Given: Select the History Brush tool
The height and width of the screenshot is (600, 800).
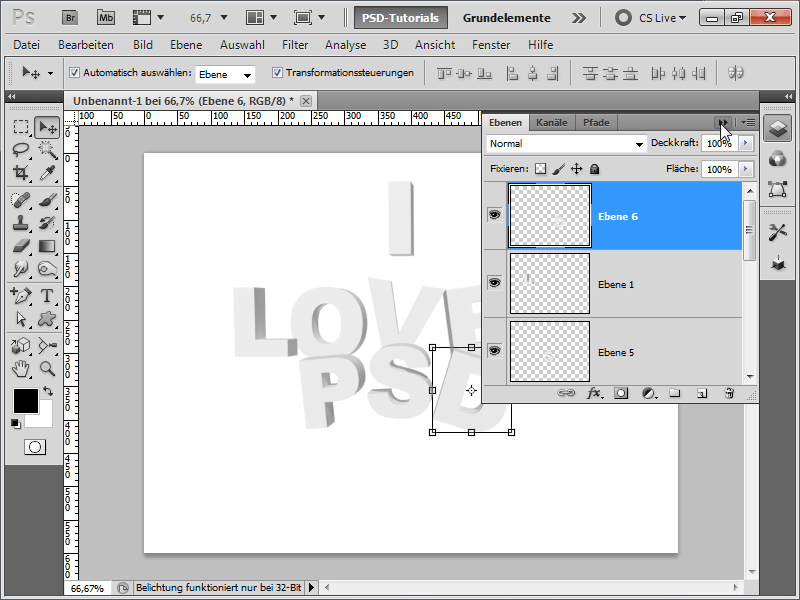Looking at the screenshot, I should (47, 223).
